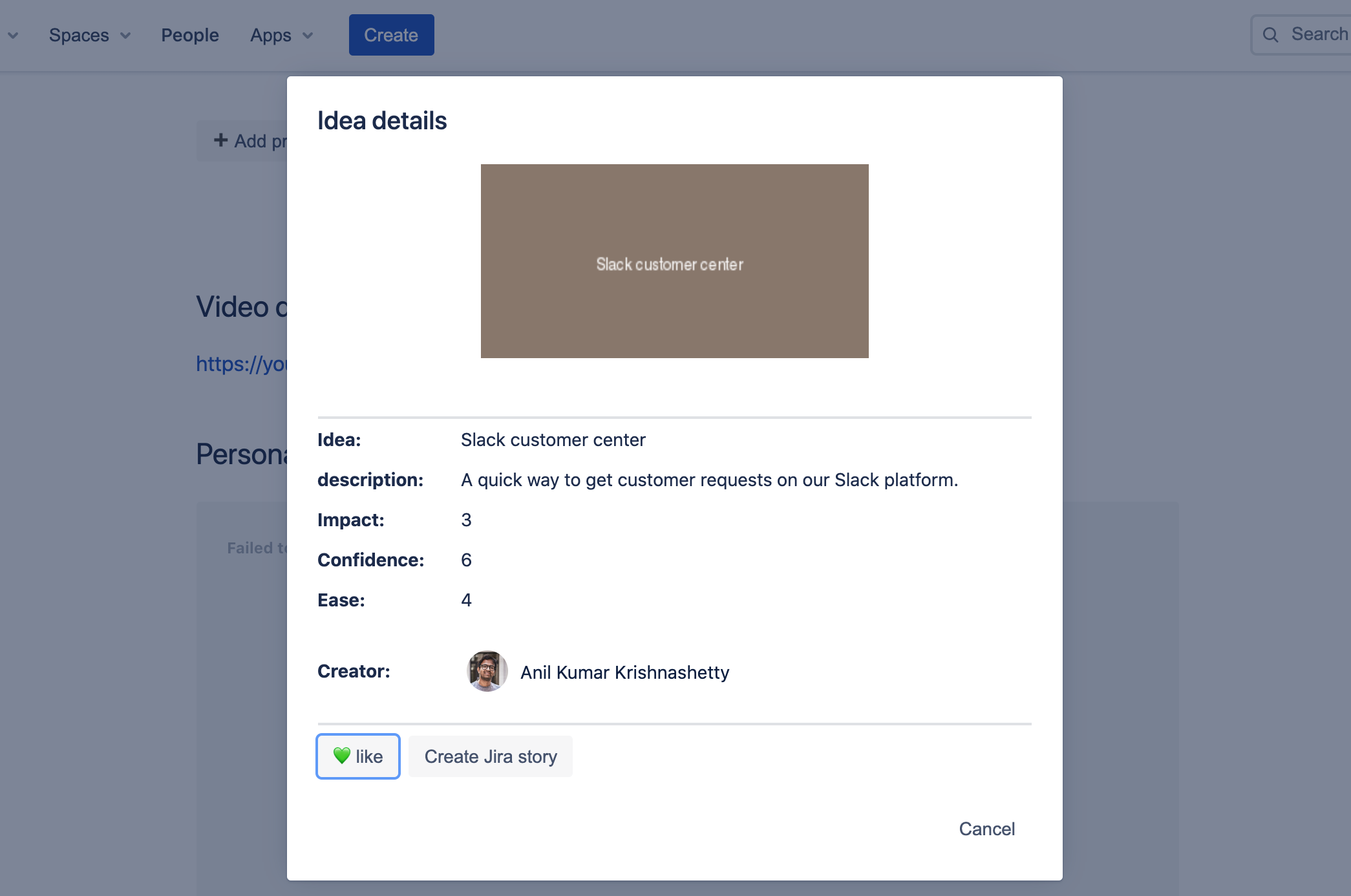Click Anil Kumar Krishnashetty's avatar photo

[487, 671]
